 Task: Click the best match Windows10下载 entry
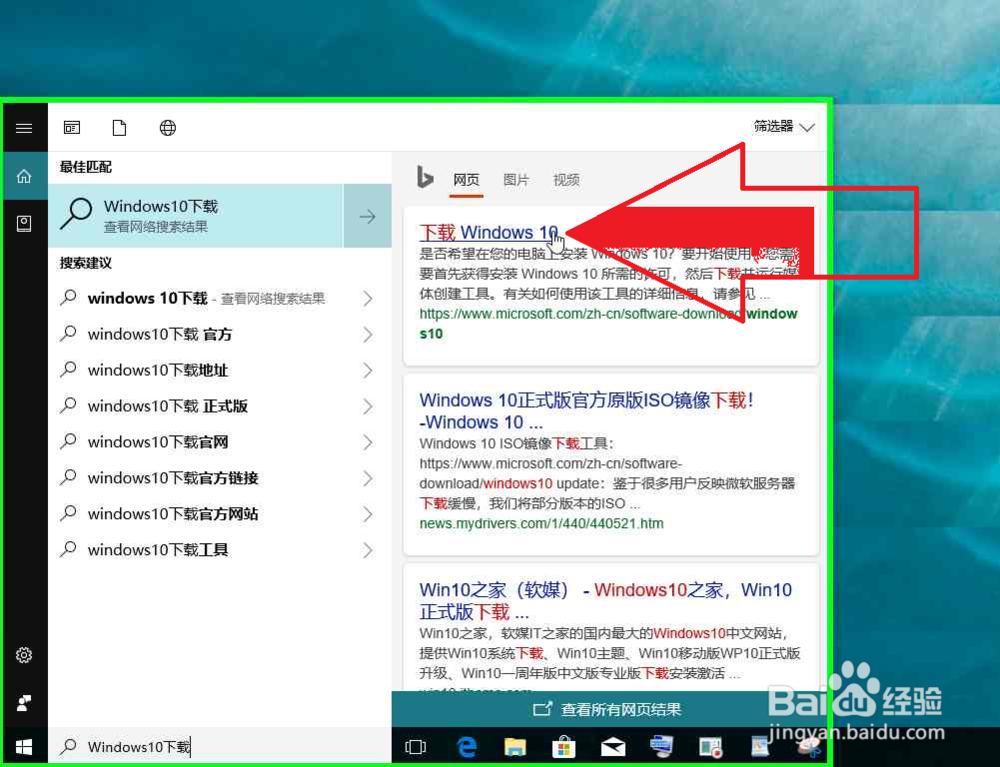(196, 216)
